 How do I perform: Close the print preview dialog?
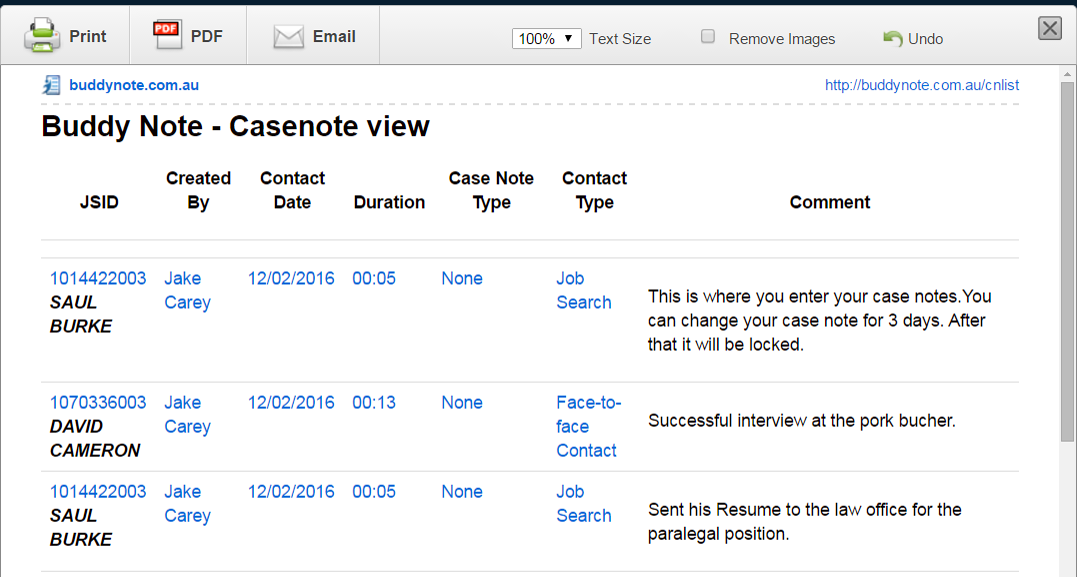[1049, 28]
